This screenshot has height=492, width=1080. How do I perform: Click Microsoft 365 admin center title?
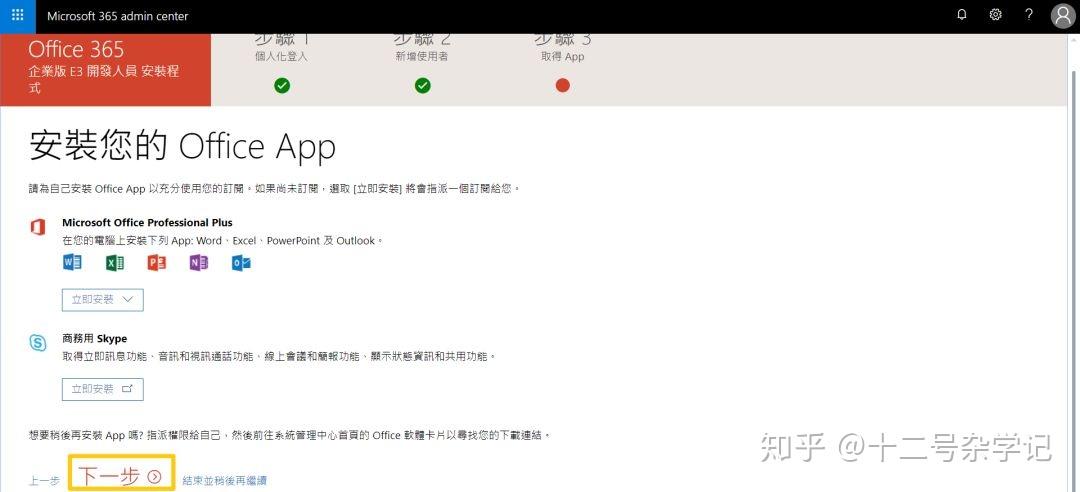118,16
